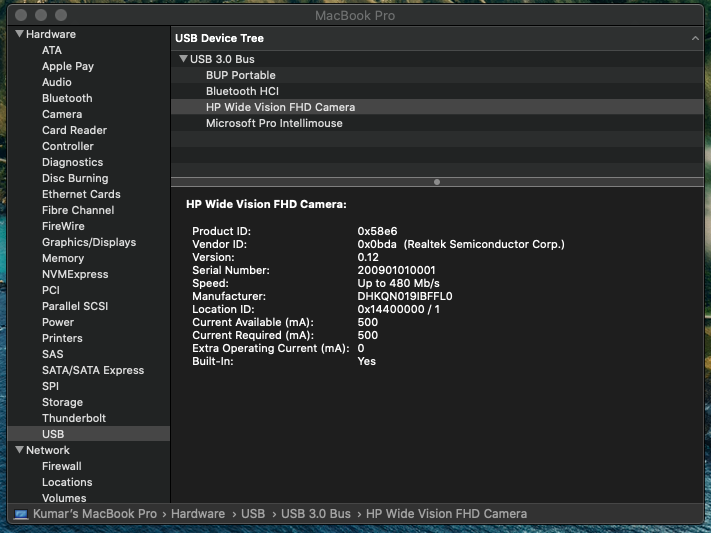Select PCI in the sidebar
The width and height of the screenshot is (711, 533).
click(x=51, y=290)
